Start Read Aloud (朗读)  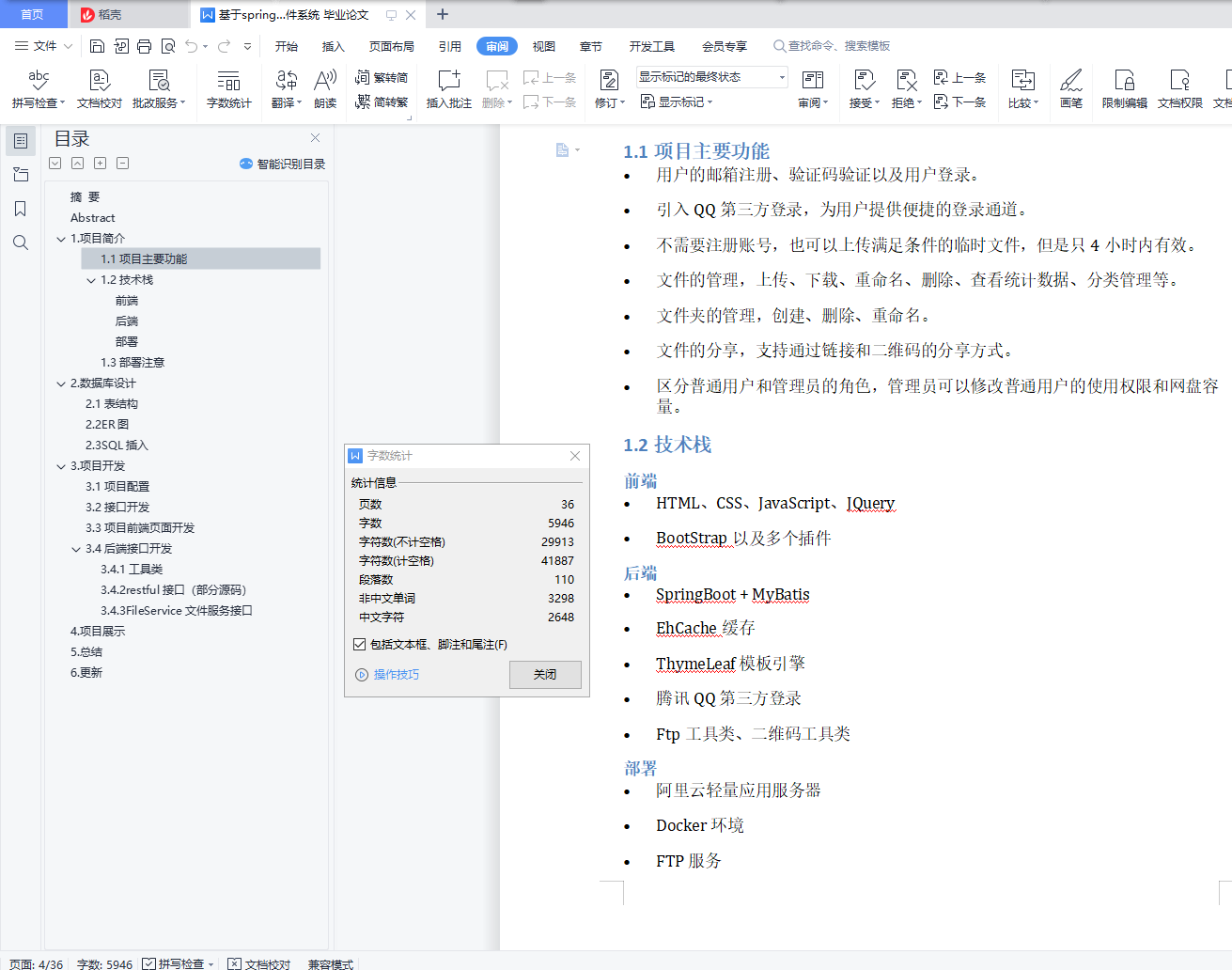click(325, 89)
